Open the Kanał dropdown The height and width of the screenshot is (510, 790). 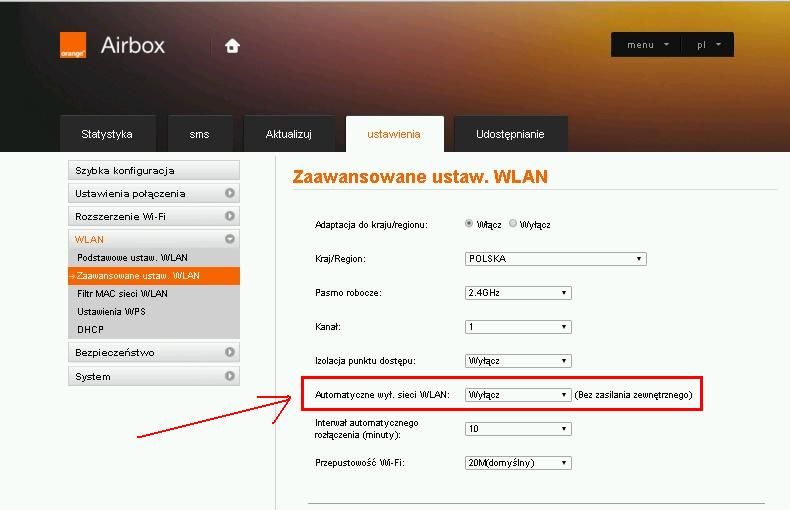(518, 327)
